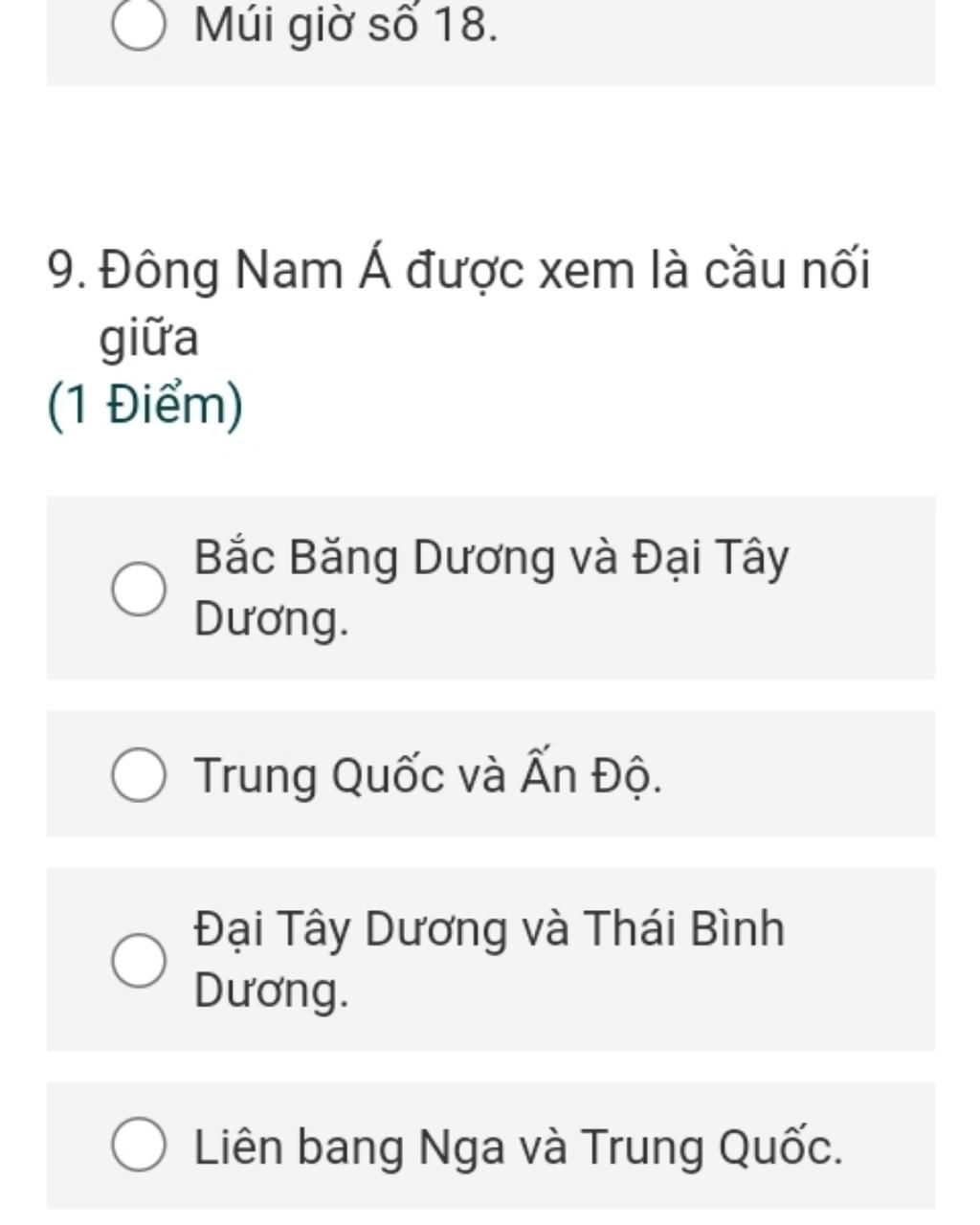Click the word 'Dương.' under Bắc Băng Dương option
This screenshot has width=980, height=1225.
pyautogui.click(x=272, y=619)
